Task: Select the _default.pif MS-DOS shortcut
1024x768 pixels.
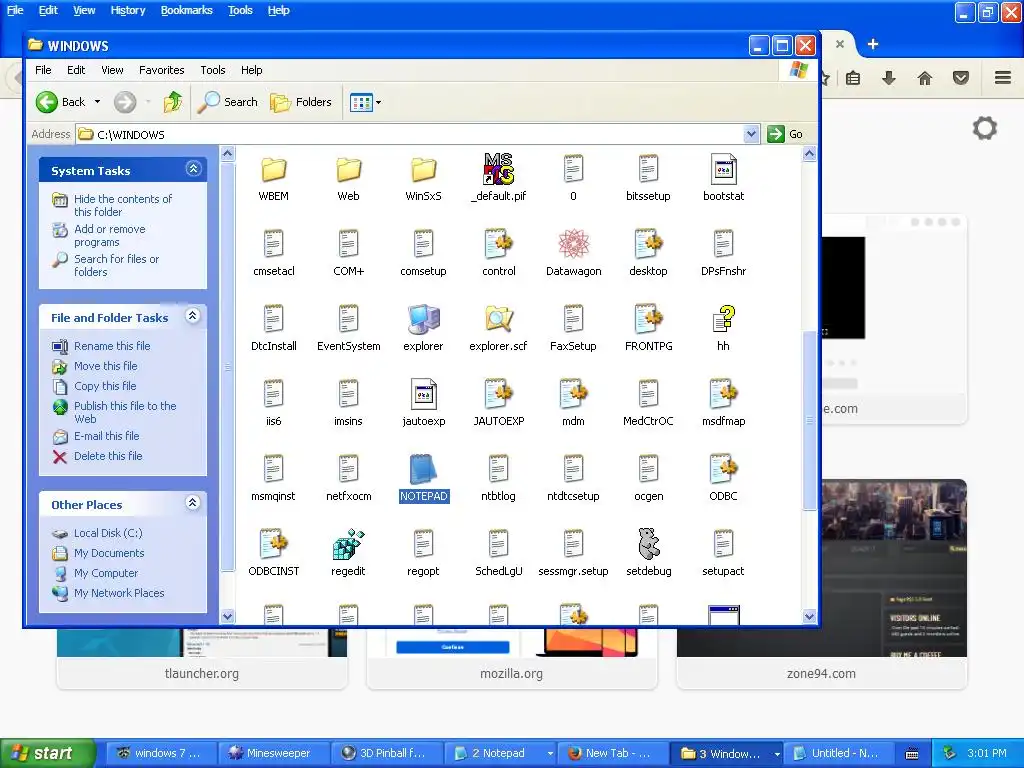Action: 498,178
